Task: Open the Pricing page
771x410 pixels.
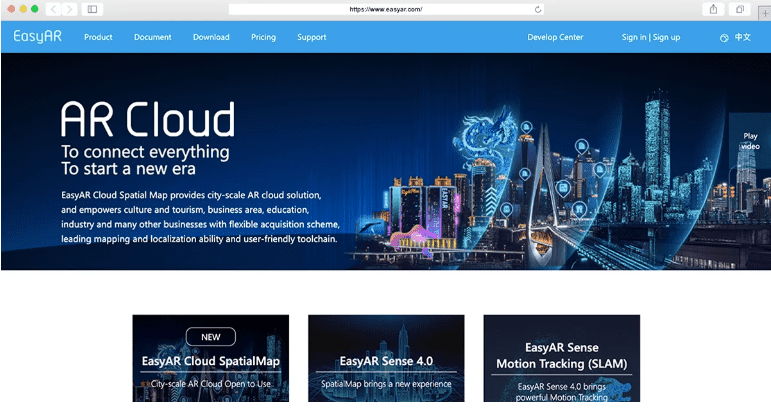Action: click(263, 37)
